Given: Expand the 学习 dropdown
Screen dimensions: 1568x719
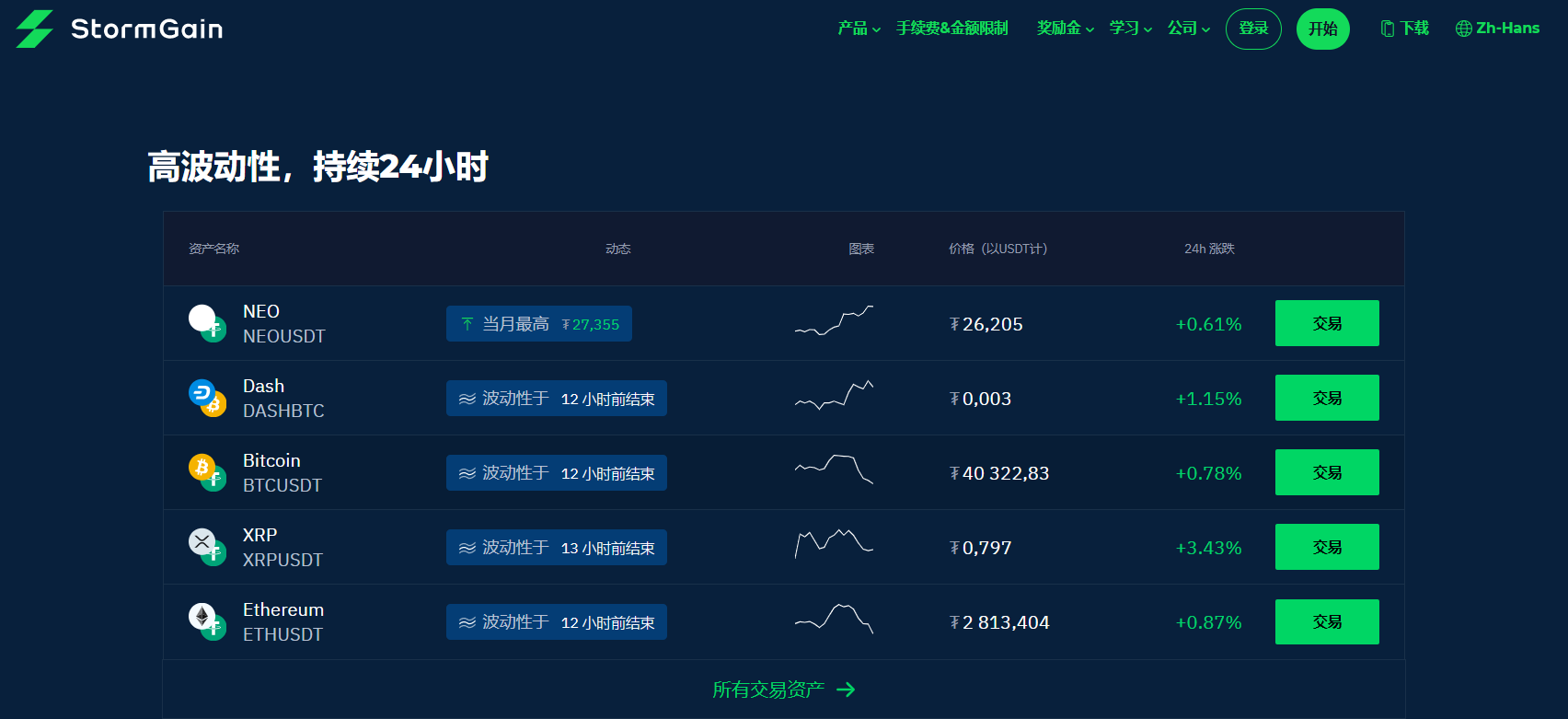Looking at the screenshot, I should pos(1131,29).
